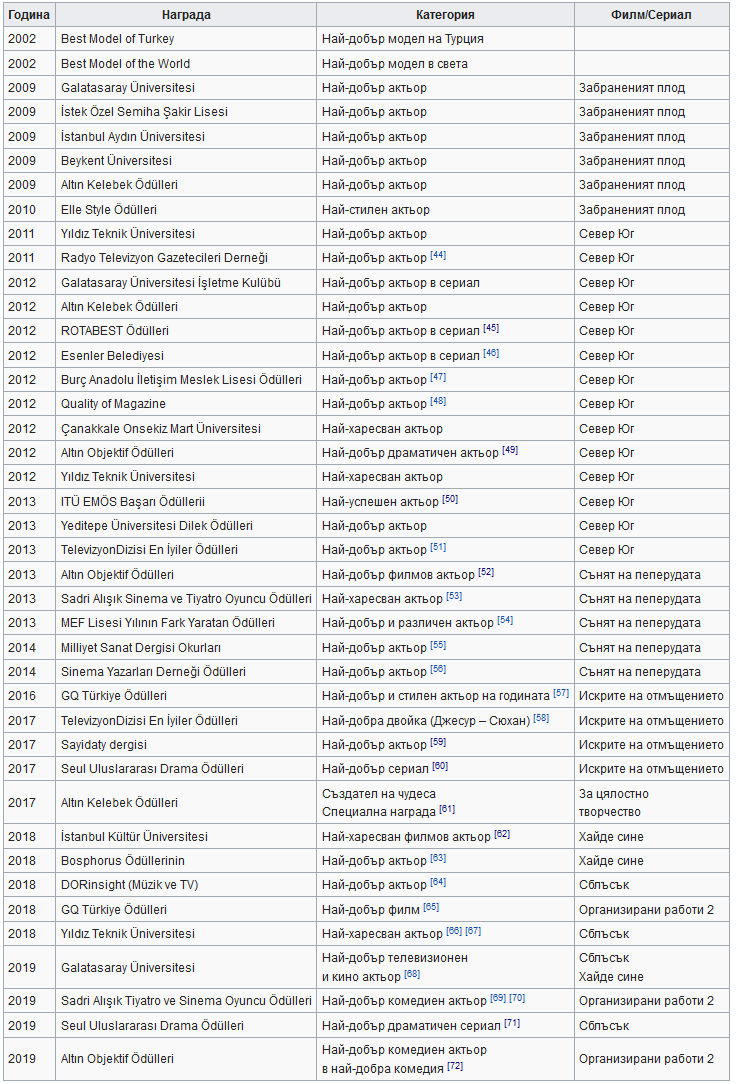Select Beykent Üniversitesi award cell
738x1084 pixels.
point(186,160)
